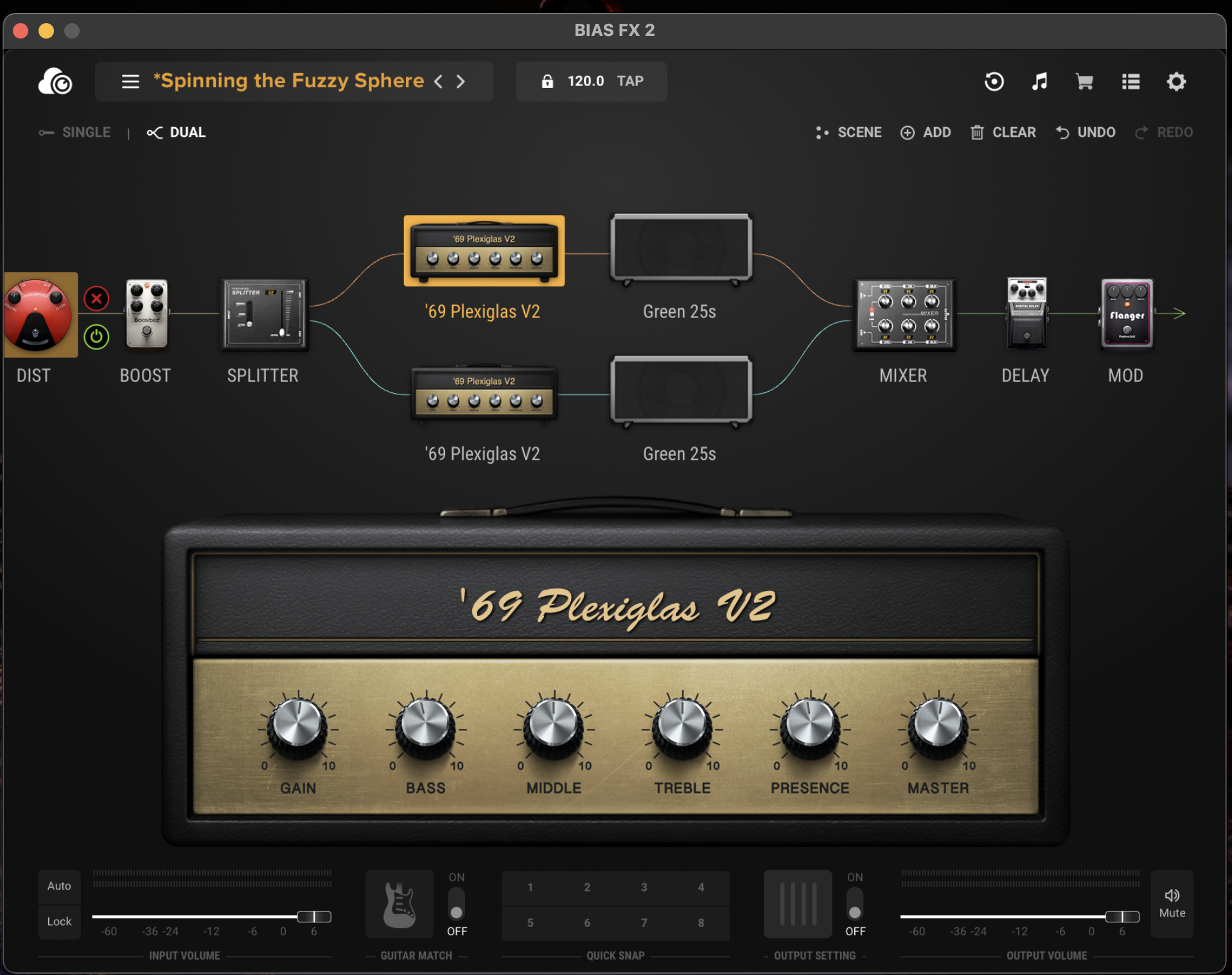Open the ToneCloud icon
Viewport: 1232px width, 975px height.
click(55, 82)
